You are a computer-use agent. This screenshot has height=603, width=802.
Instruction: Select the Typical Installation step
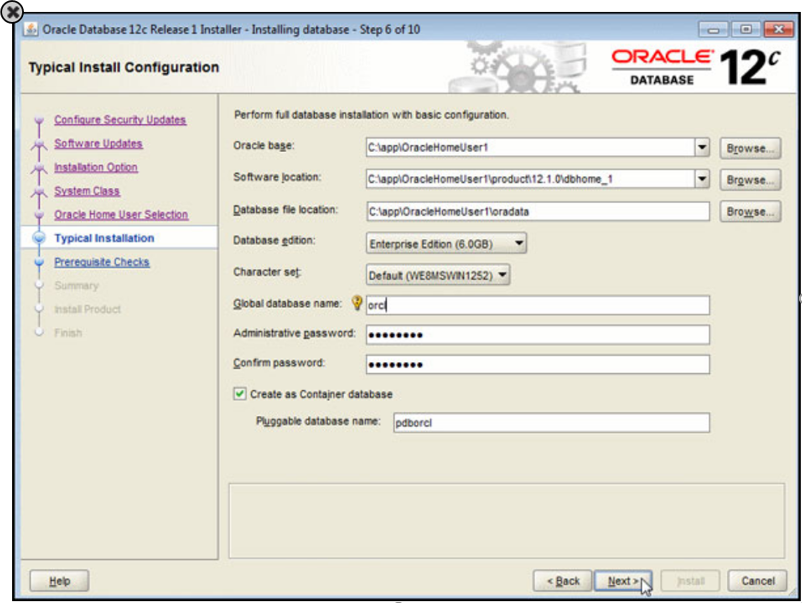click(x=104, y=238)
